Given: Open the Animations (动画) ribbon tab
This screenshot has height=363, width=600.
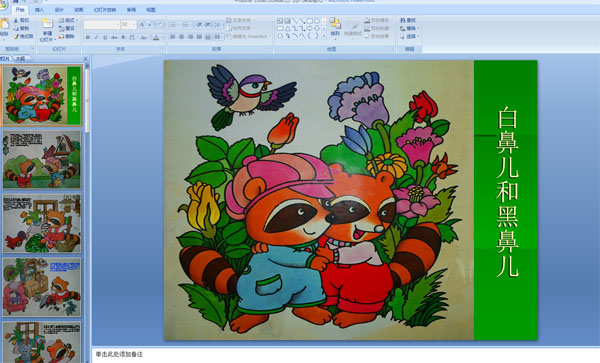Looking at the screenshot, I should tap(79, 10).
